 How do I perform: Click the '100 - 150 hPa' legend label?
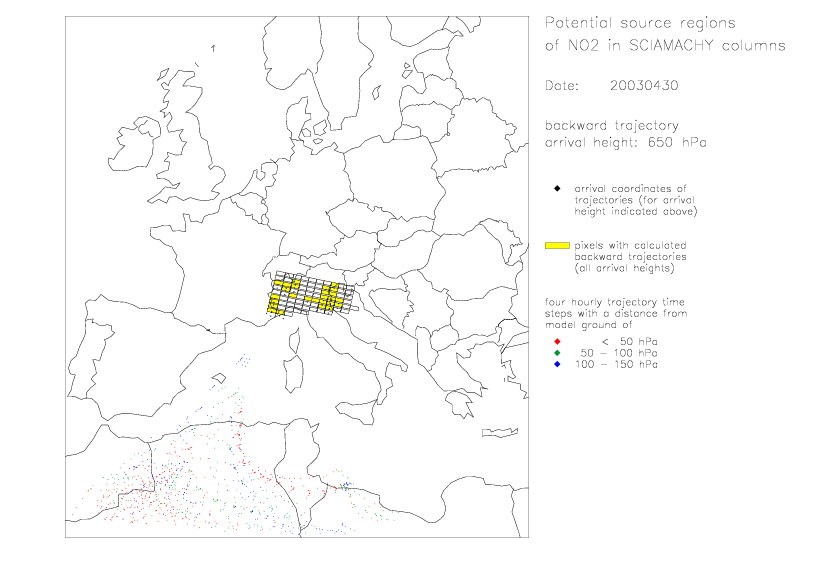(616, 364)
